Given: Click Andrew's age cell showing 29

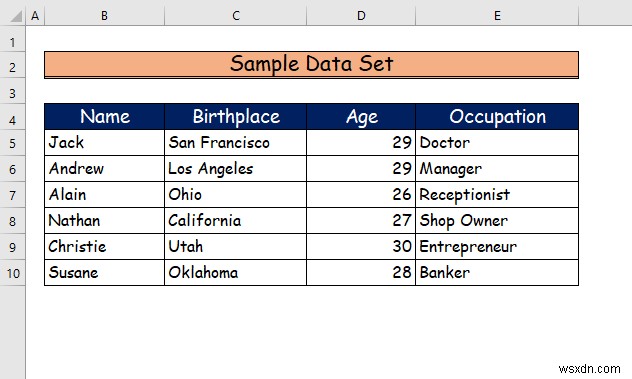Looking at the screenshot, I should tap(361, 169).
